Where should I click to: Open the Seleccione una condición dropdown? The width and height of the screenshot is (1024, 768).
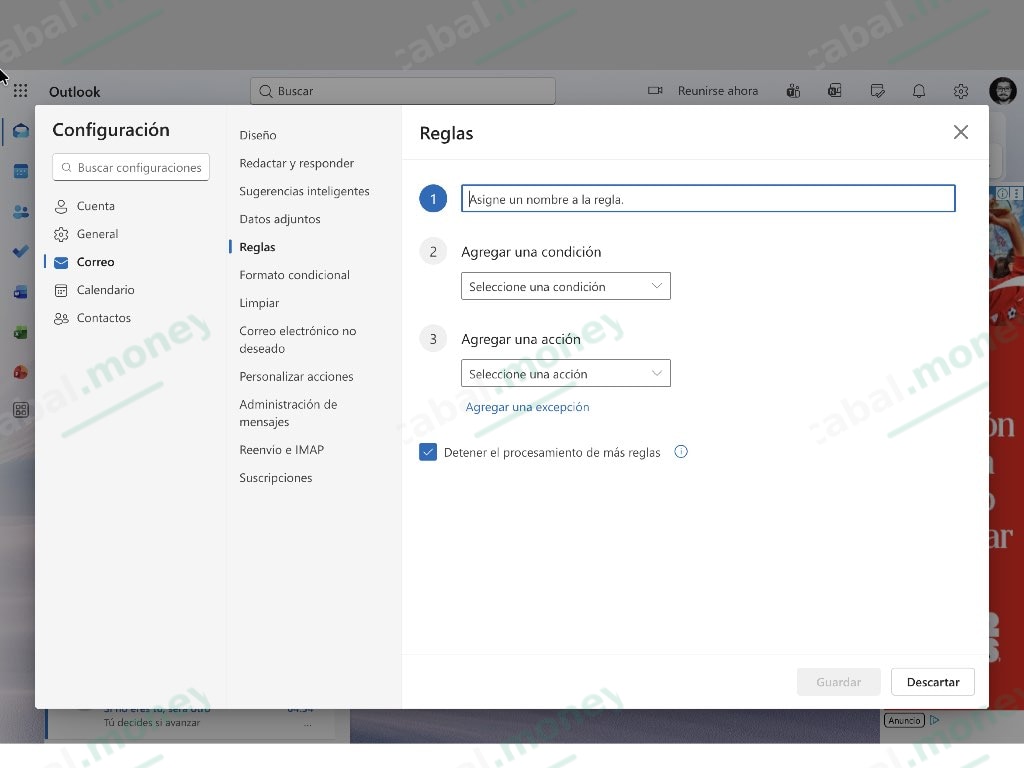tap(565, 285)
